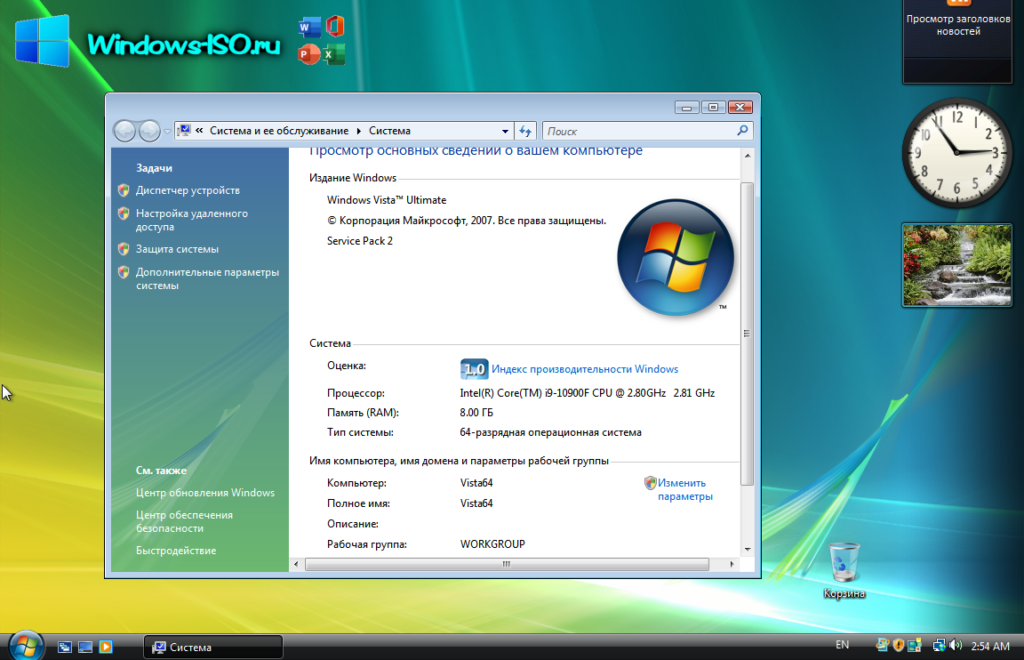Open Центр обновления Windows link

click(x=205, y=493)
